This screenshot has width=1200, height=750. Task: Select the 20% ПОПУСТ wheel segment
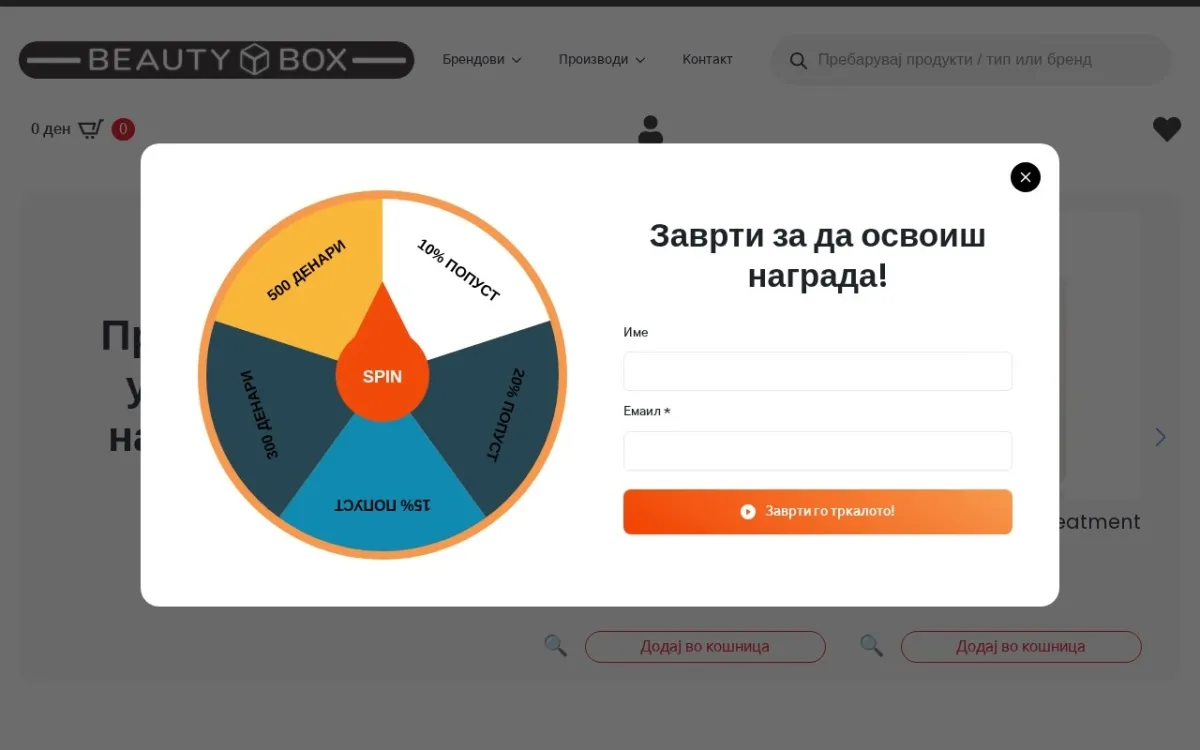[506, 415]
